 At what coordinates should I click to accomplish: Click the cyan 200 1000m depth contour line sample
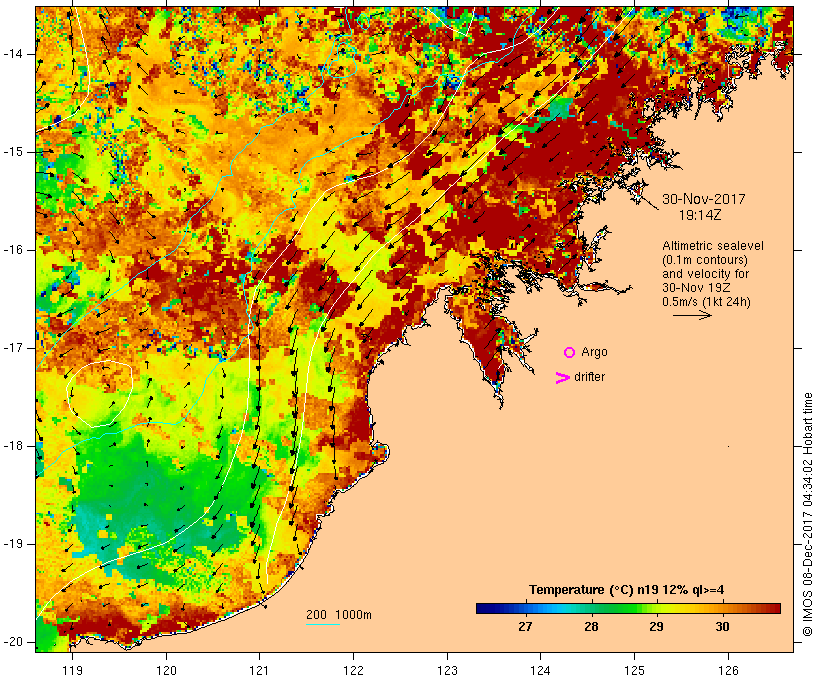(x=323, y=624)
